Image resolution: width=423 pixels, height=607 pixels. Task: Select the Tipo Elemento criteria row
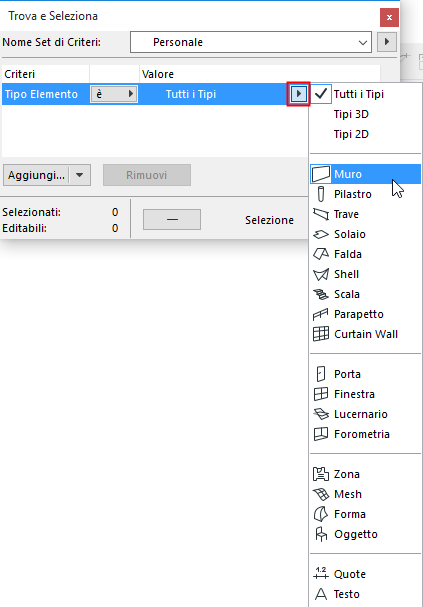tap(155, 94)
